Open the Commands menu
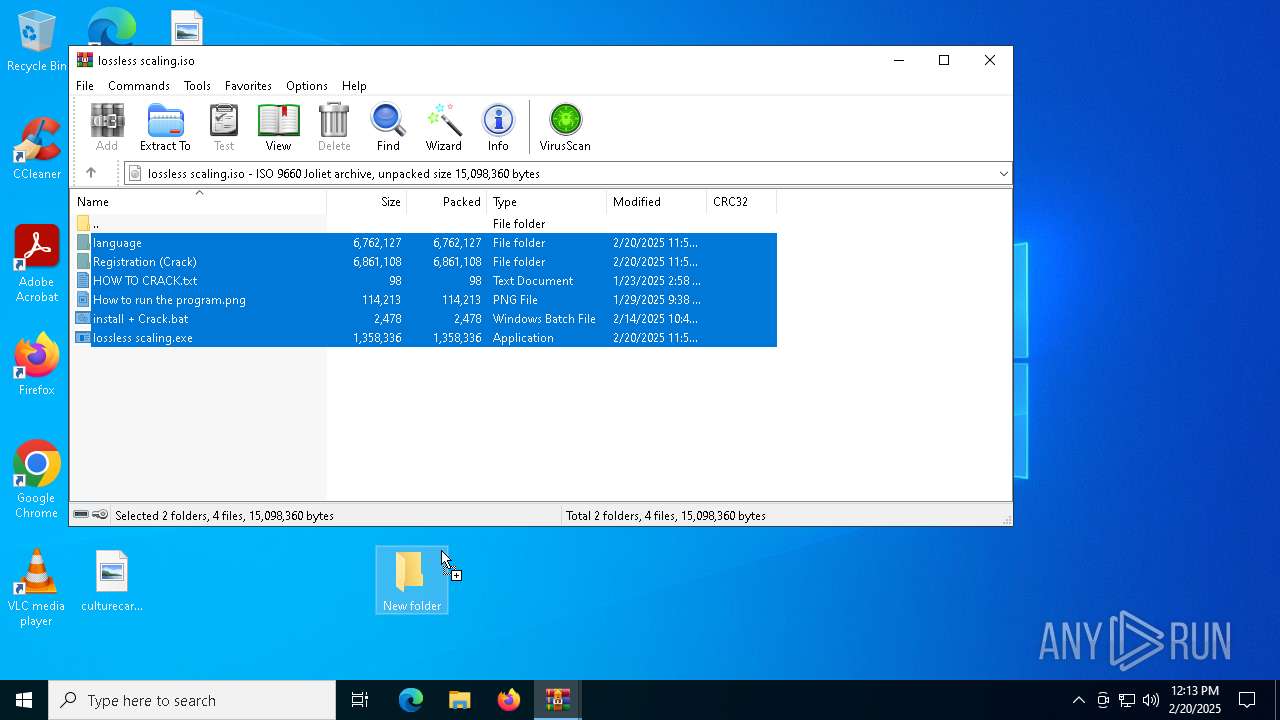Image resolution: width=1280 pixels, height=720 pixels. (x=139, y=86)
